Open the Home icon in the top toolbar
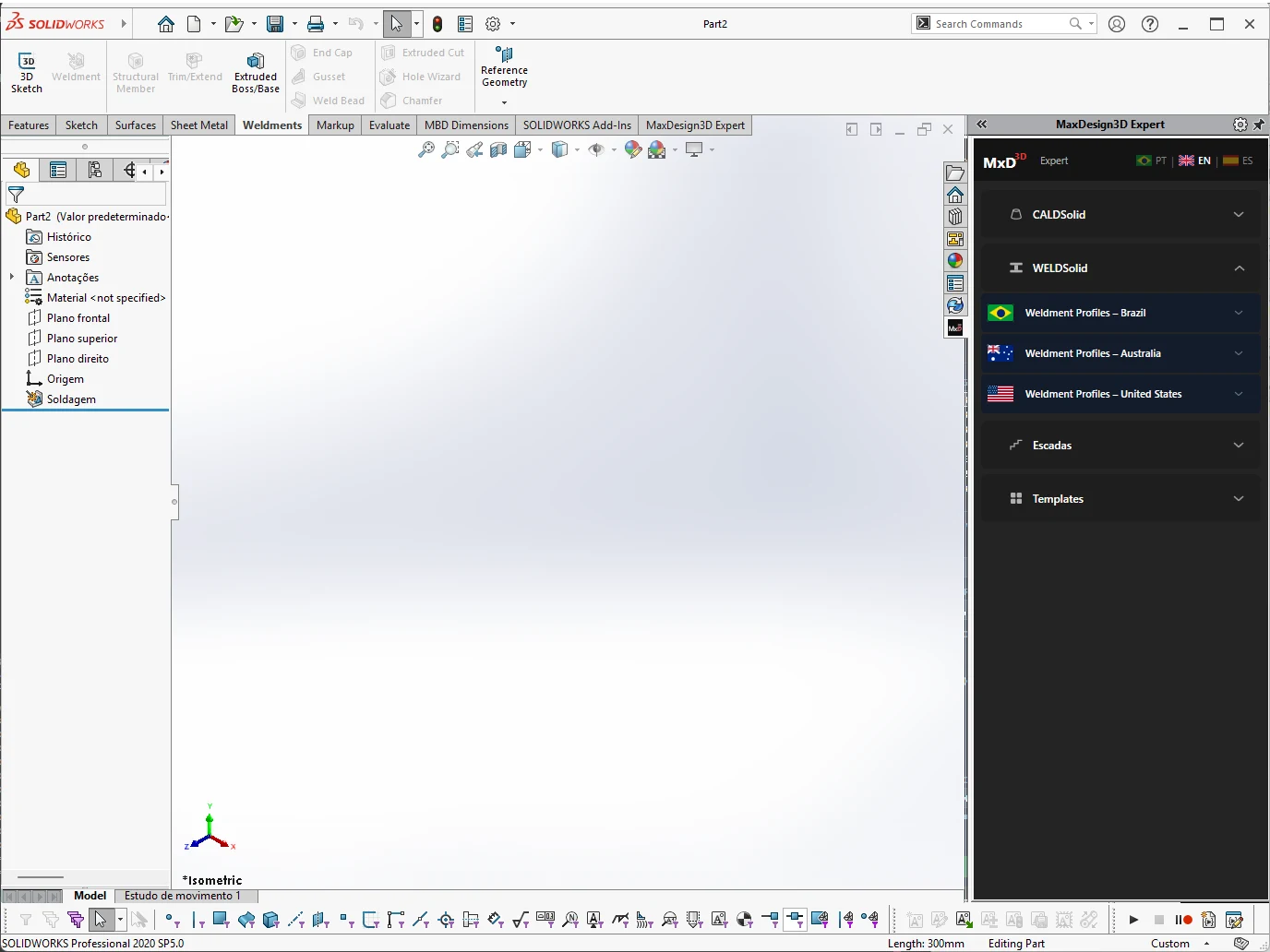Screen dimensions: 1270x952 pos(166,24)
